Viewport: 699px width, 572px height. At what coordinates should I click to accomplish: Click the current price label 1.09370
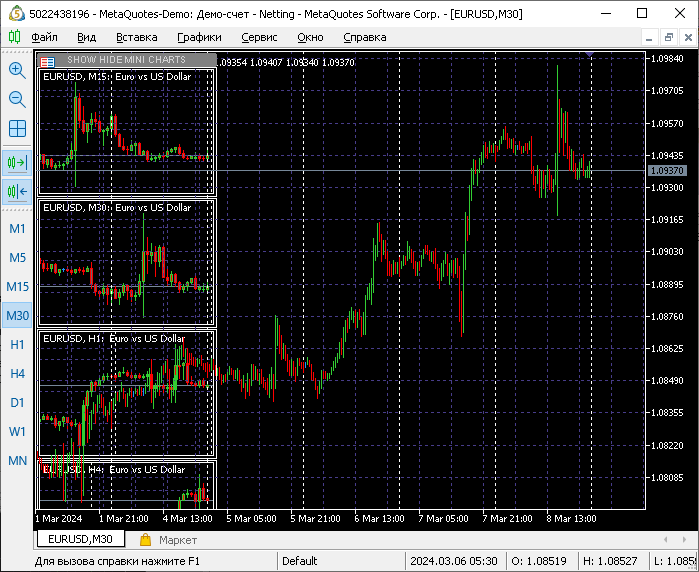tap(667, 170)
